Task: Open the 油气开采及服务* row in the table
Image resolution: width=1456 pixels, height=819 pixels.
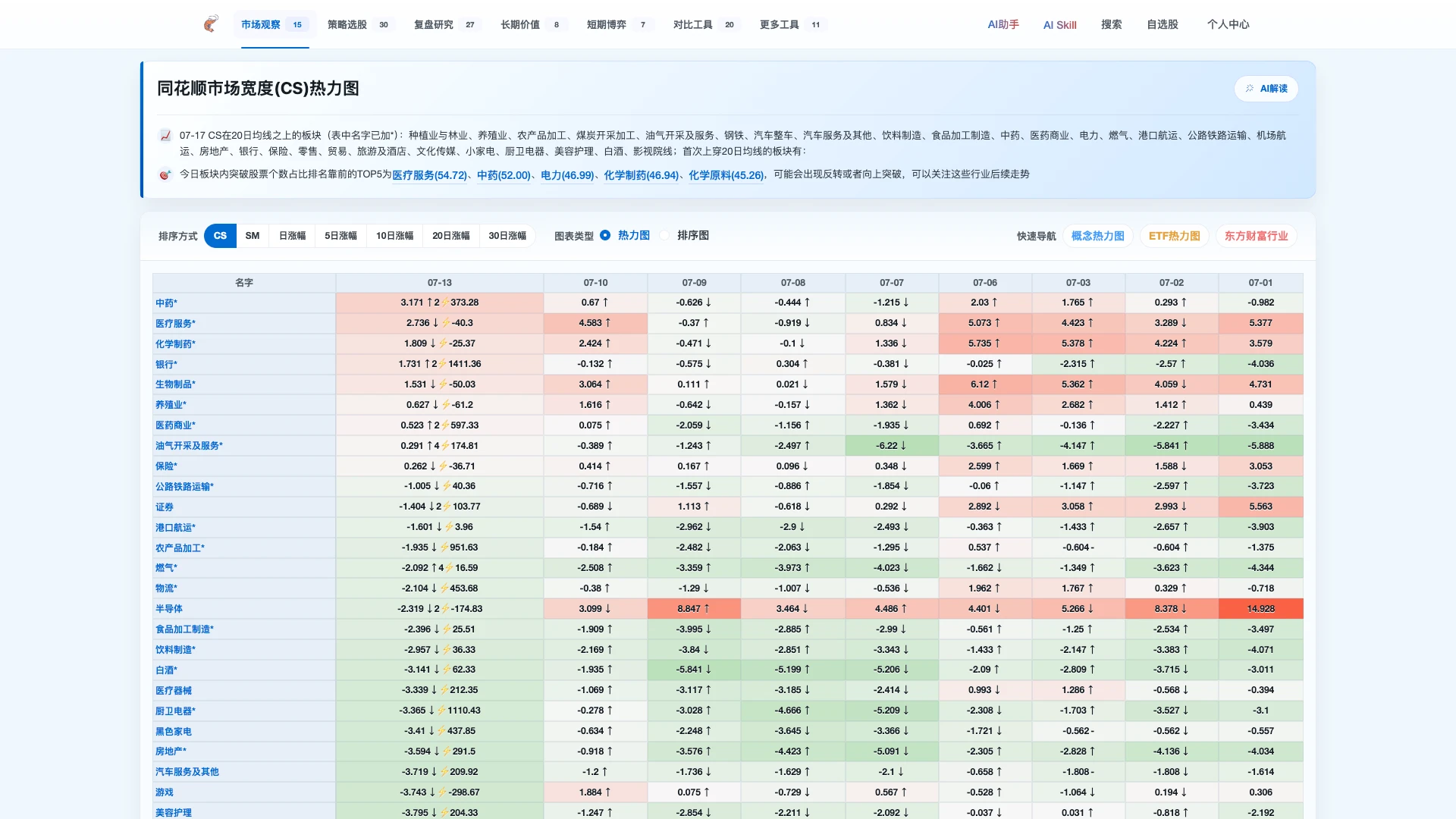Action: pos(189,446)
